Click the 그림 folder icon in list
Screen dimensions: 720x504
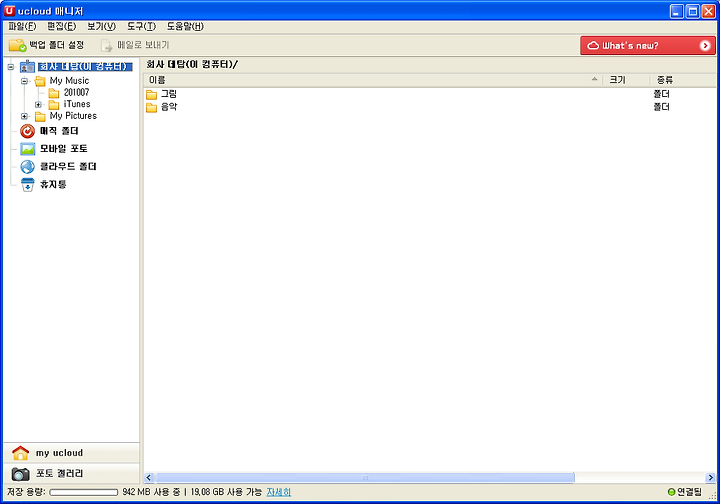tap(152, 95)
